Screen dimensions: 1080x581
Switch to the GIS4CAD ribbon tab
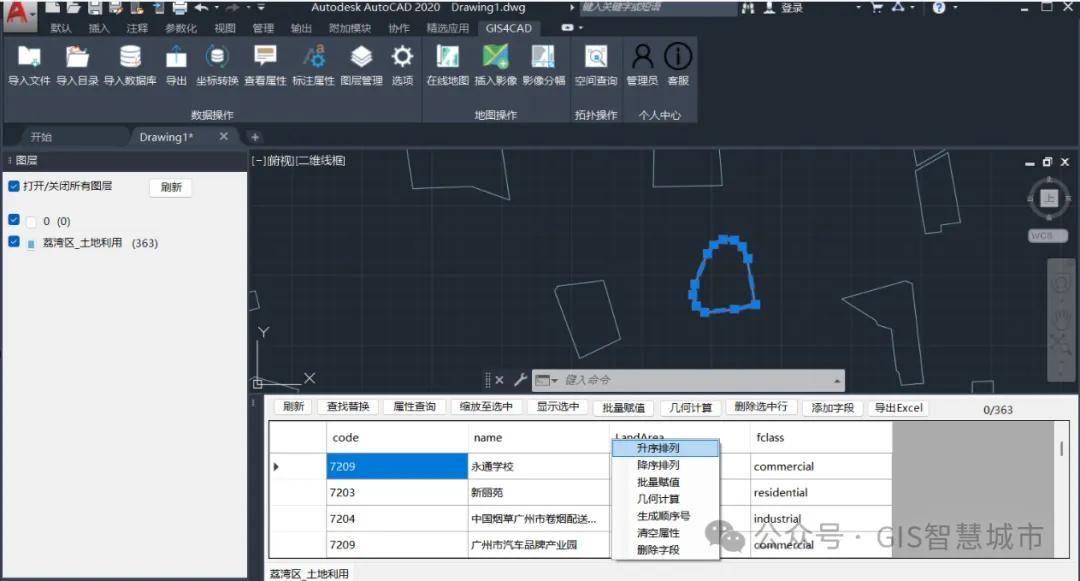pos(508,28)
